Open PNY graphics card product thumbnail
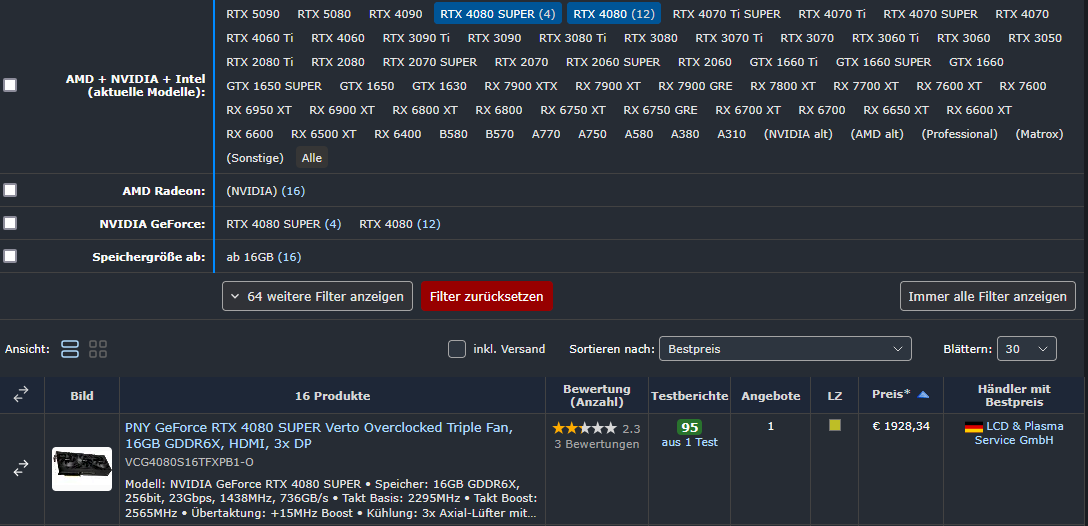Viewport: 1088px width, 526px height. [82, 468]
